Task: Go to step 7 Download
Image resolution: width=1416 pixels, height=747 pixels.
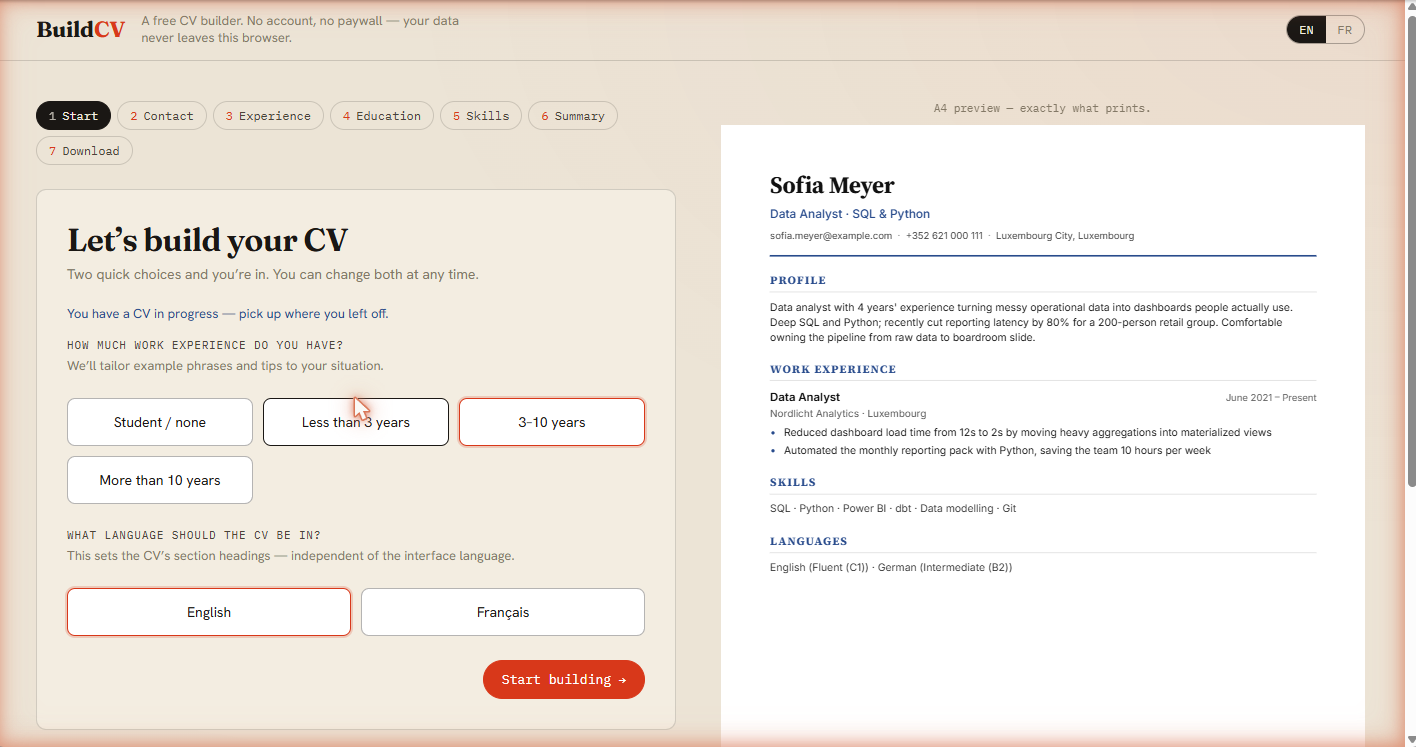Action: pos(84,151)
